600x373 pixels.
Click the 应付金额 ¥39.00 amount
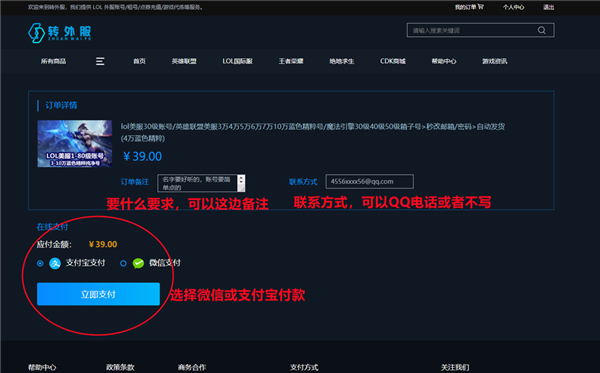pyautogui.click(x=103, y=244)
